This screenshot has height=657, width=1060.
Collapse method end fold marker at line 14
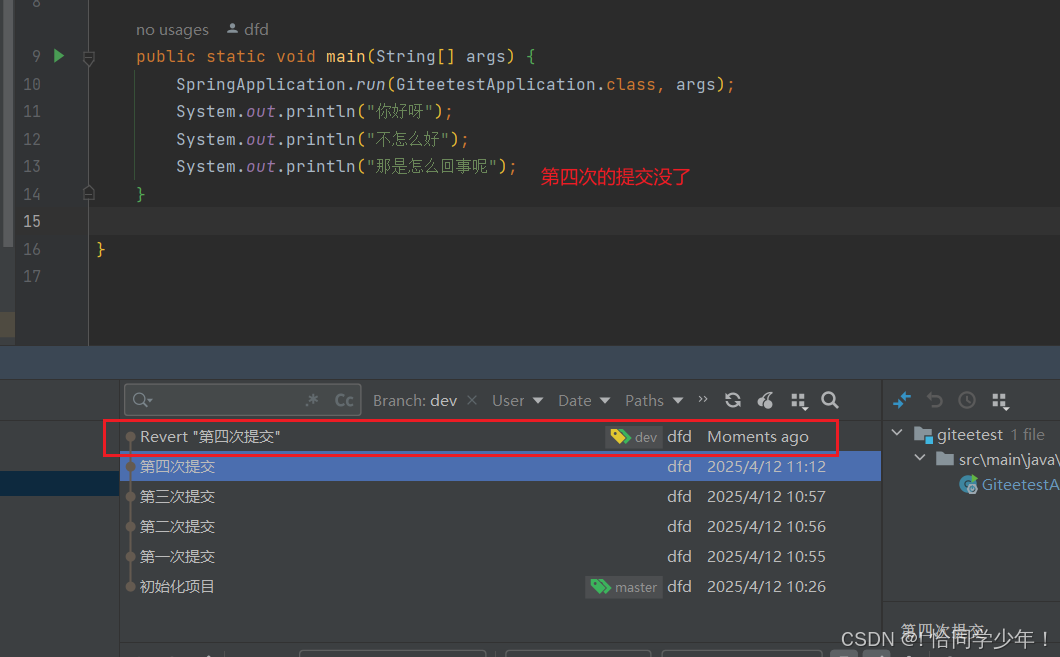(89, 193)
